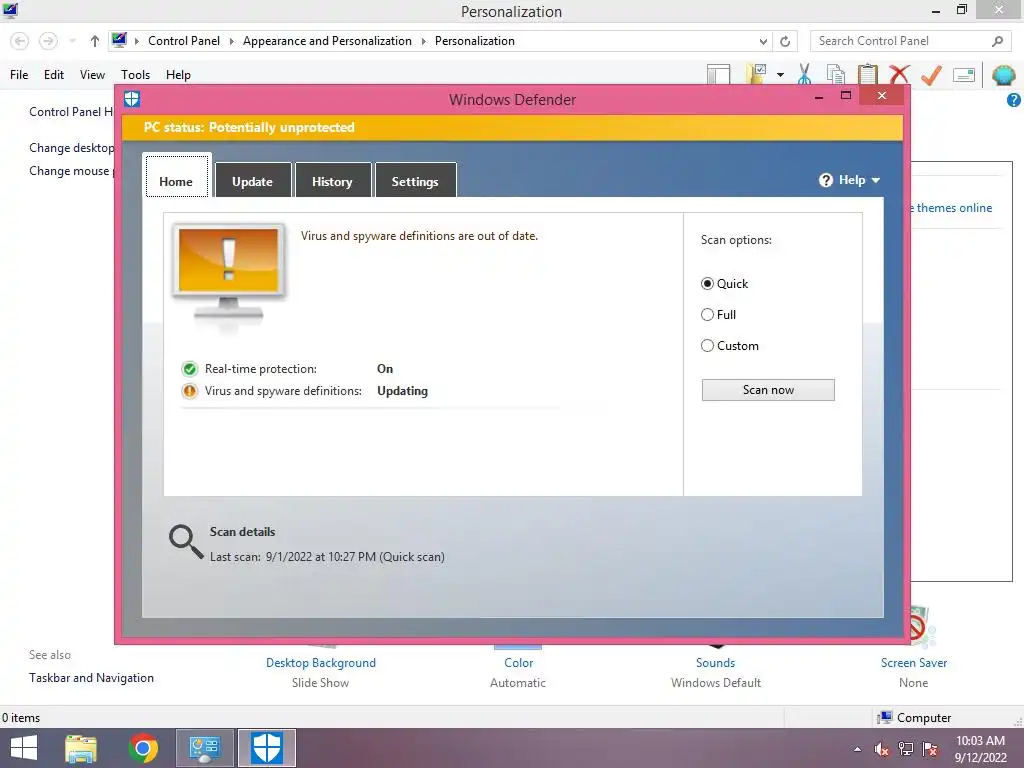Click the Forward arrow in Personalization window
The width and height of the screenshot is (1024, 768).
pos(48,41)
